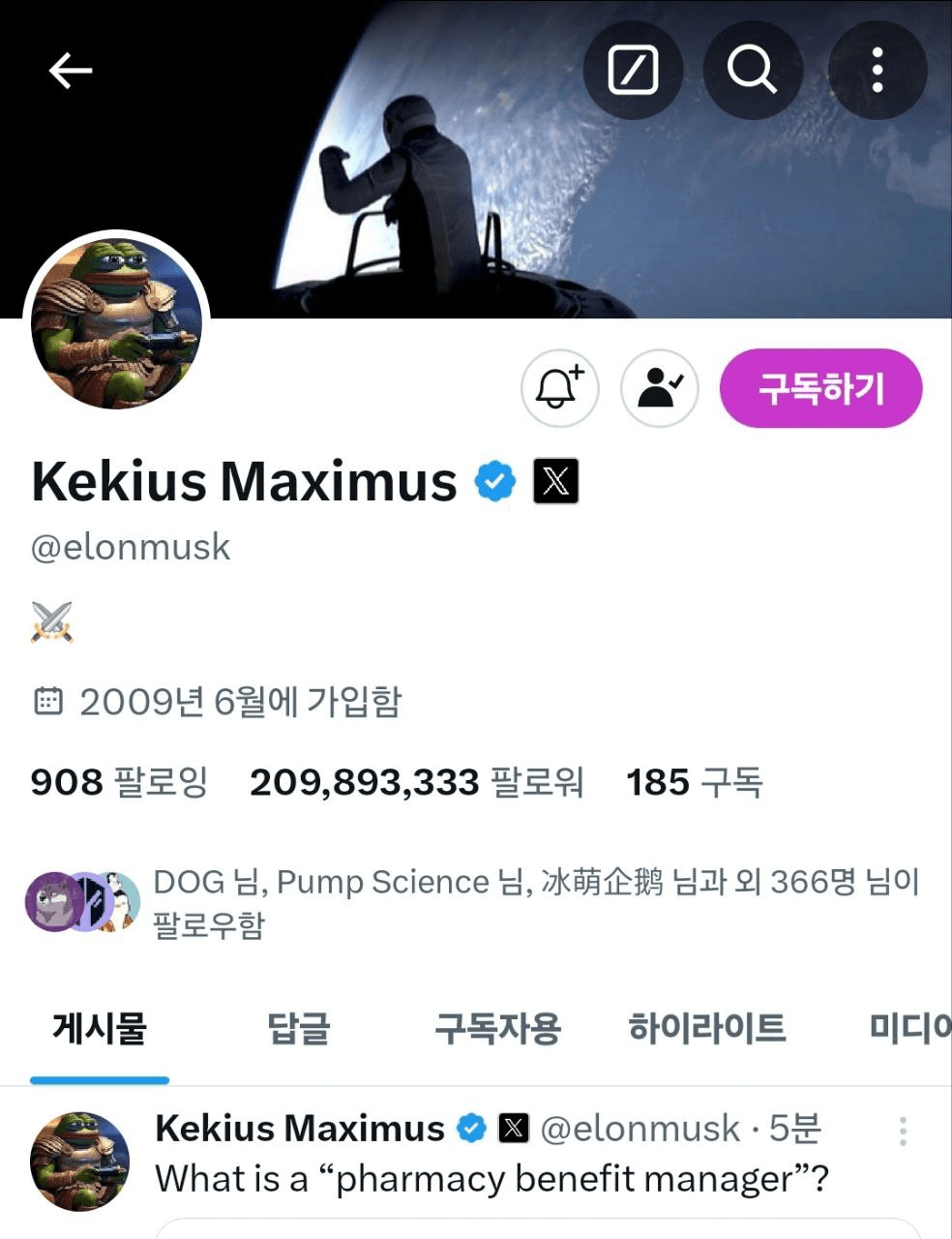Switch to the 구독자용 subscribers tab
The height and width of the screenshot is (1239, 952).
coord(497,1028)
